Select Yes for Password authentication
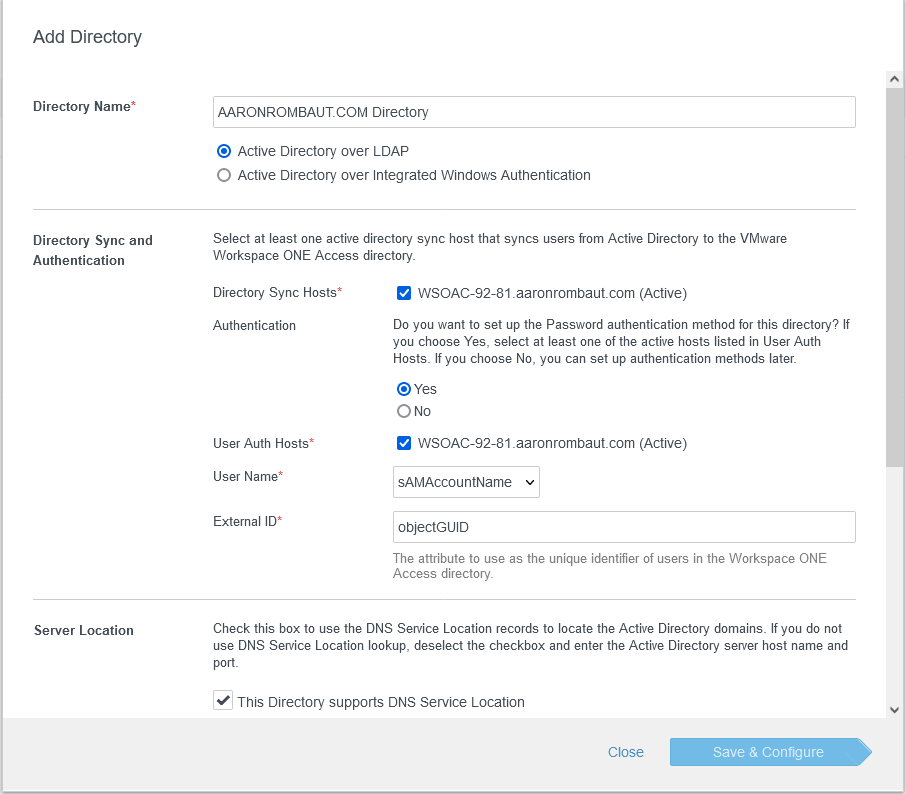 [404, 389]
